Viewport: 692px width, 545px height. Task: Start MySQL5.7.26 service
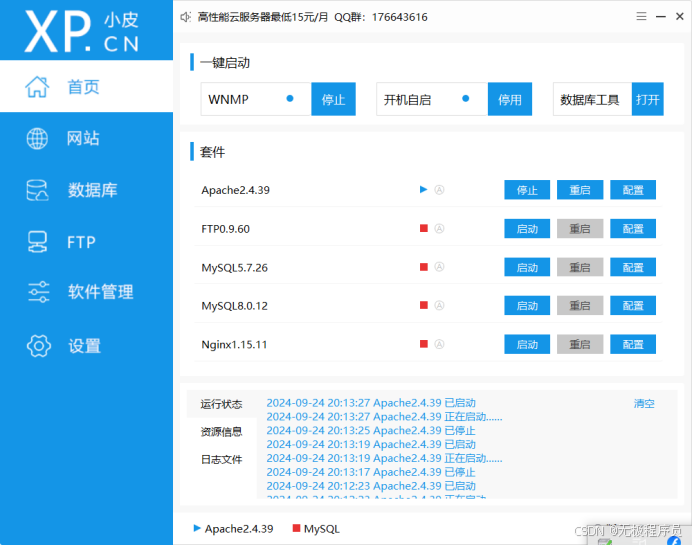tap(527, 267)
